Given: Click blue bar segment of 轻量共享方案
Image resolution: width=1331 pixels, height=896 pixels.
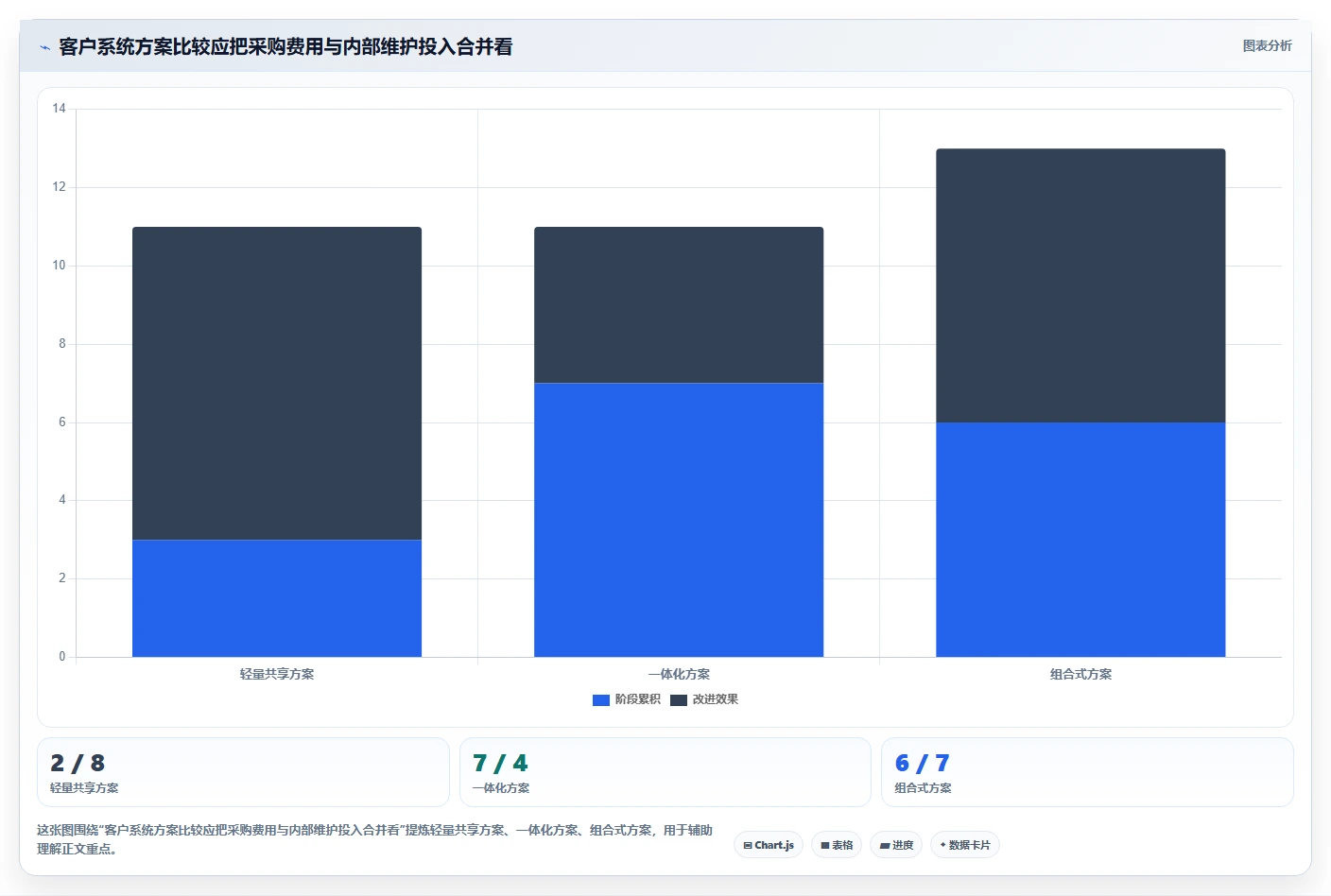Looking at the screenshot, I should point(277,598).
